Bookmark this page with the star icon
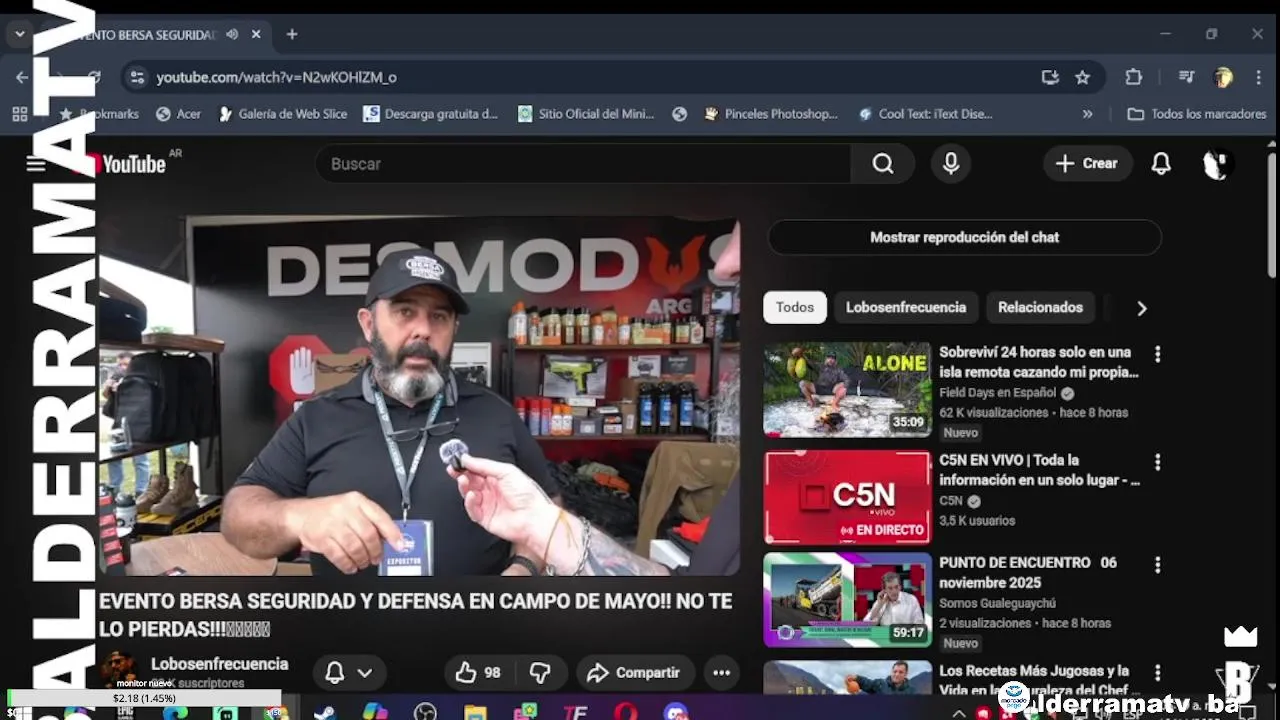The width and height of the screenshot is (1280, 720). pyautogui.click(x=1082, y=77)
